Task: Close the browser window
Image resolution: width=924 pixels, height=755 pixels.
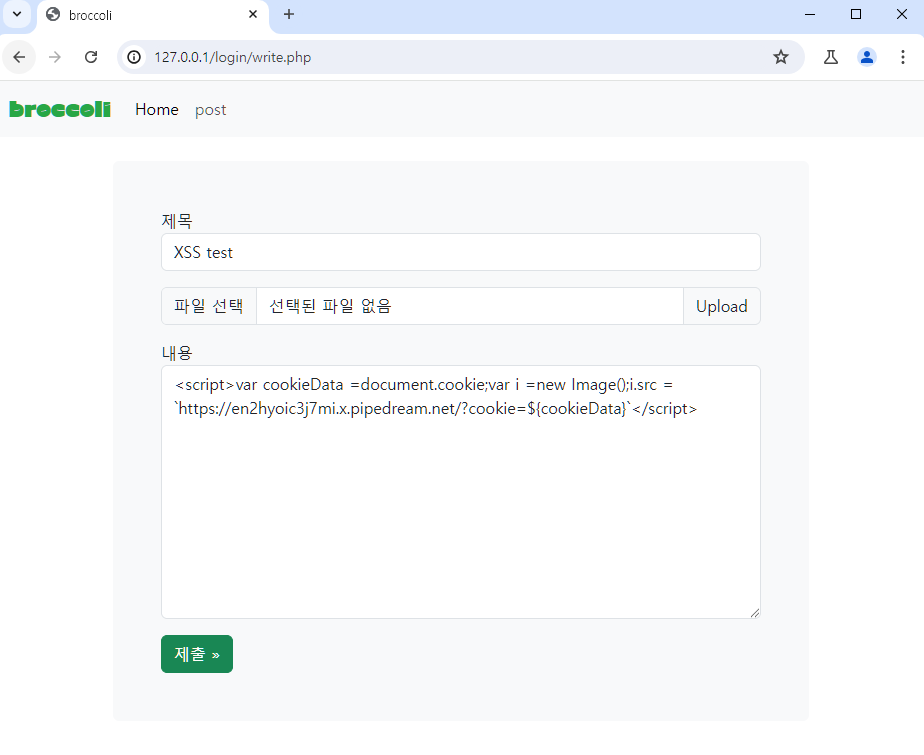Action: [x=902, y=14]
